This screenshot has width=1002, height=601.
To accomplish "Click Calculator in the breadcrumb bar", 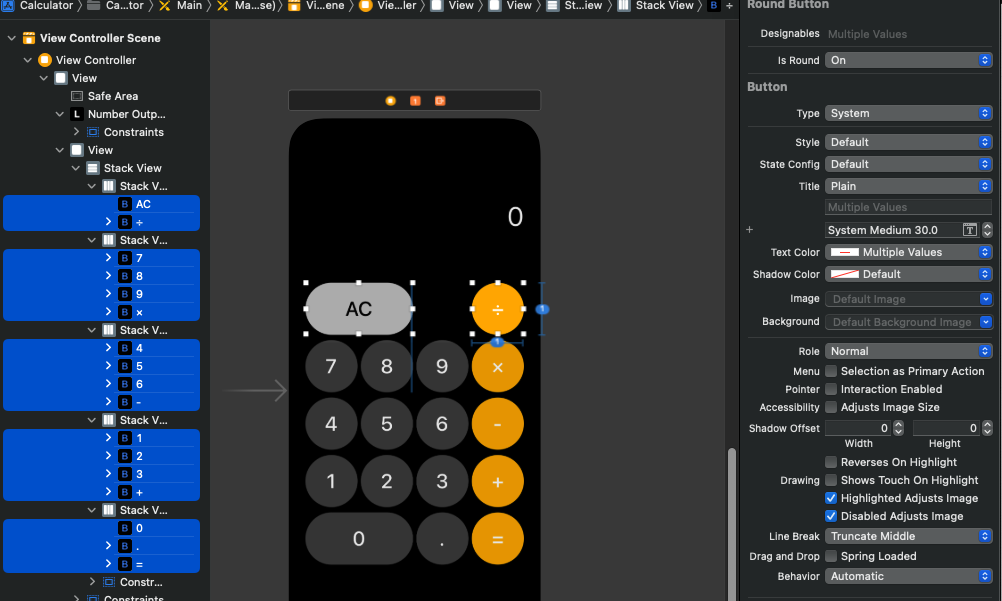I will [x=47, y=6].
